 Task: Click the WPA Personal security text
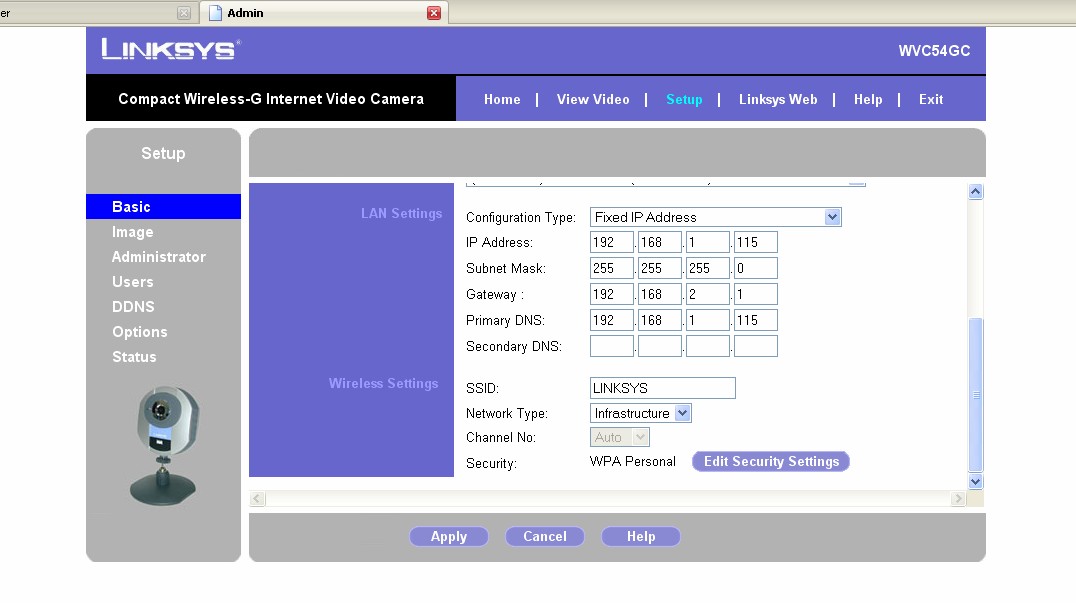[x=633, y=462]
